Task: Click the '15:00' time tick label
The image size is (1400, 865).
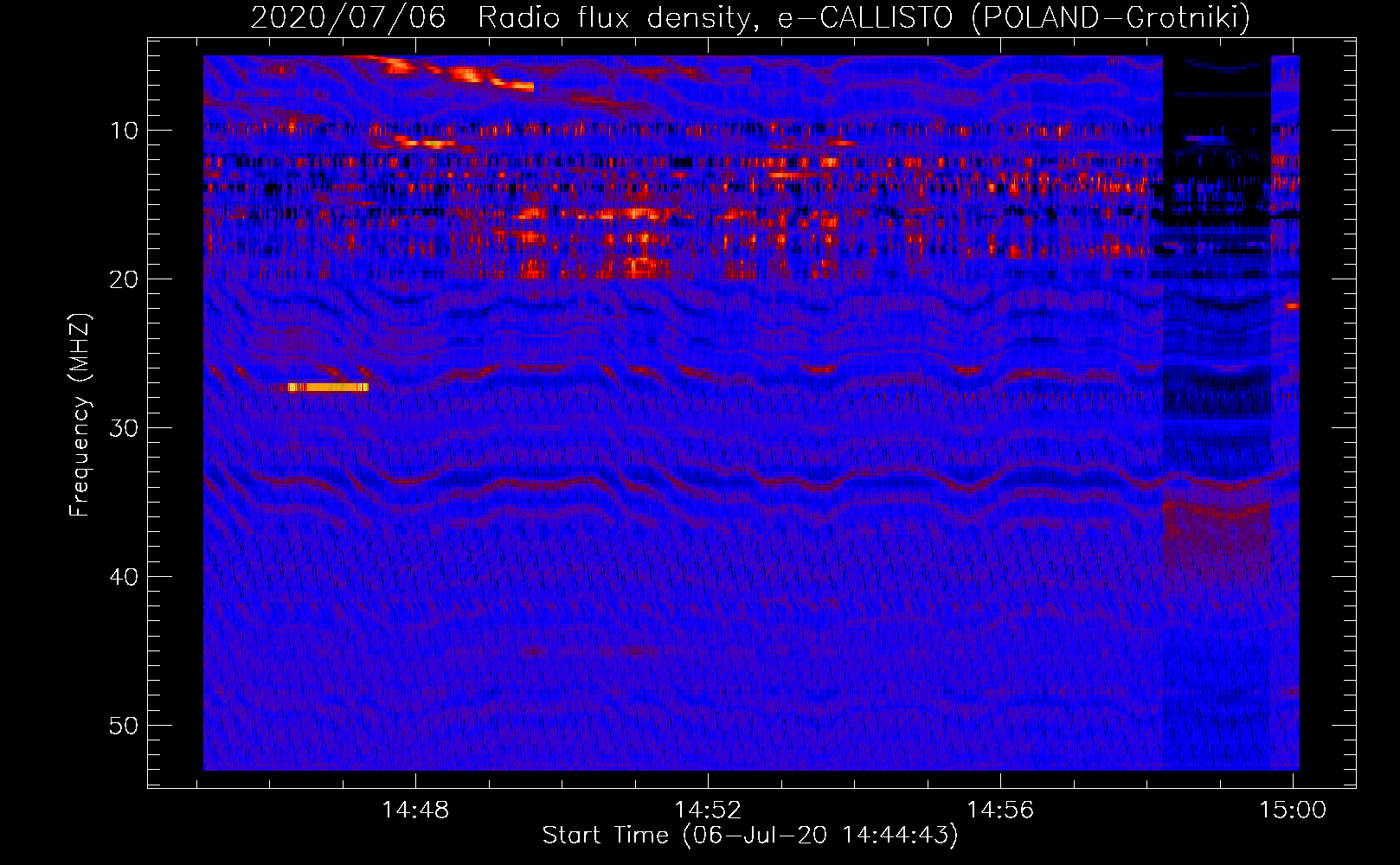Action: pos(1293,811)
